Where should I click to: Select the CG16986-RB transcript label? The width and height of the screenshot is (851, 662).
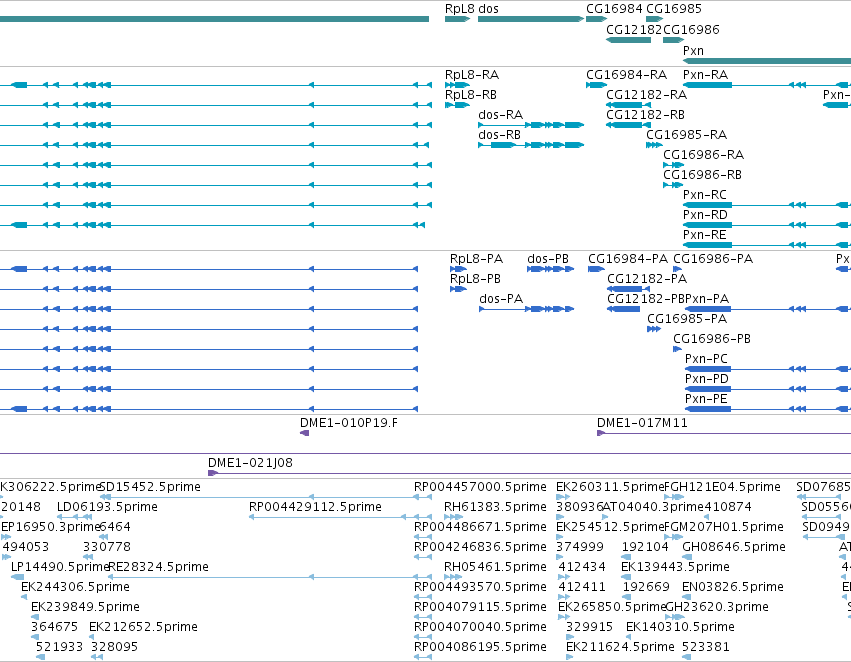pos(702,175)
